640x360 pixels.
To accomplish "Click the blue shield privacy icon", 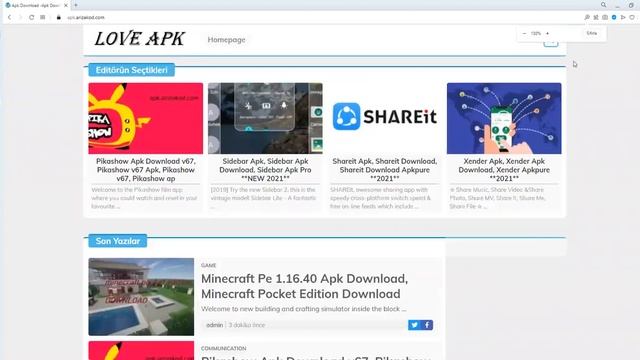I will point(614,18).
